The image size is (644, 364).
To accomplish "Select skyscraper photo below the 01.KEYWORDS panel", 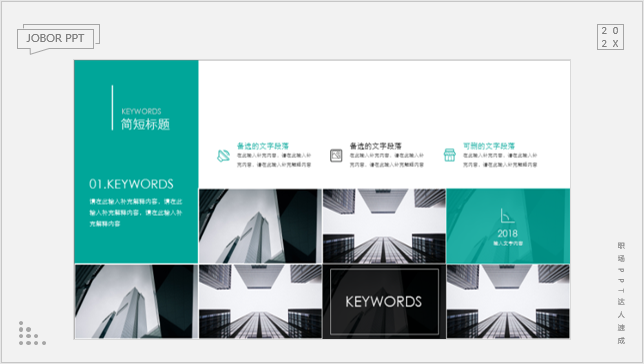I will (136, 302).
